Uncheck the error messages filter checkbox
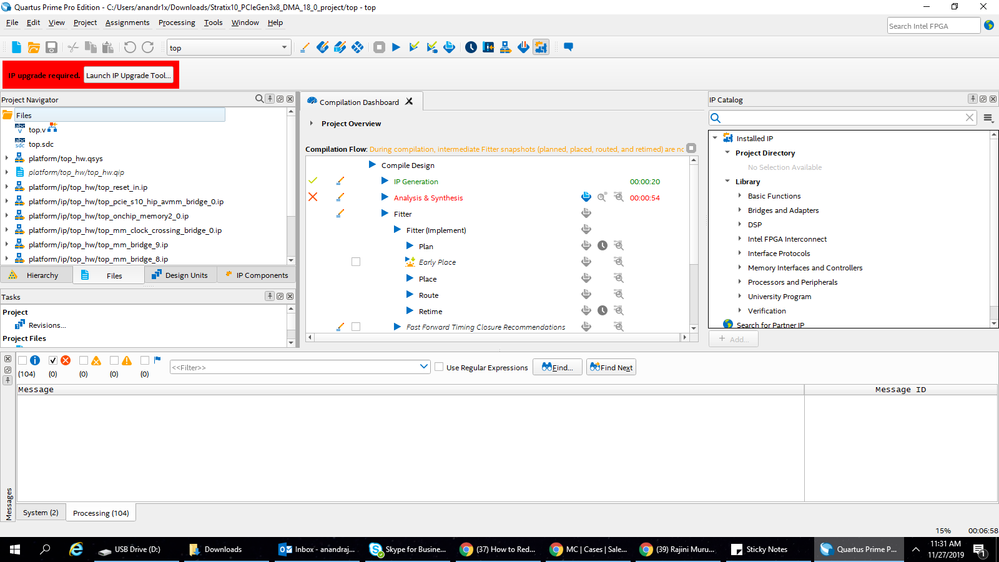 click(53, 360)
